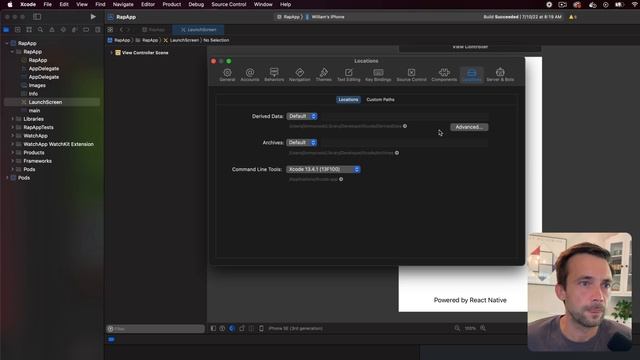This screenshot has height=360, width=640.
Task: Click the Apple menu logo
Action: 10,4
